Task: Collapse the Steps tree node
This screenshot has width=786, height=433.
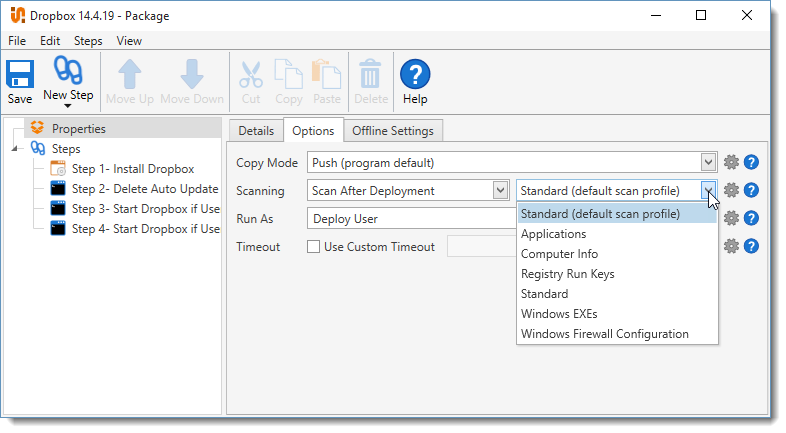Action: pos(16,149)
